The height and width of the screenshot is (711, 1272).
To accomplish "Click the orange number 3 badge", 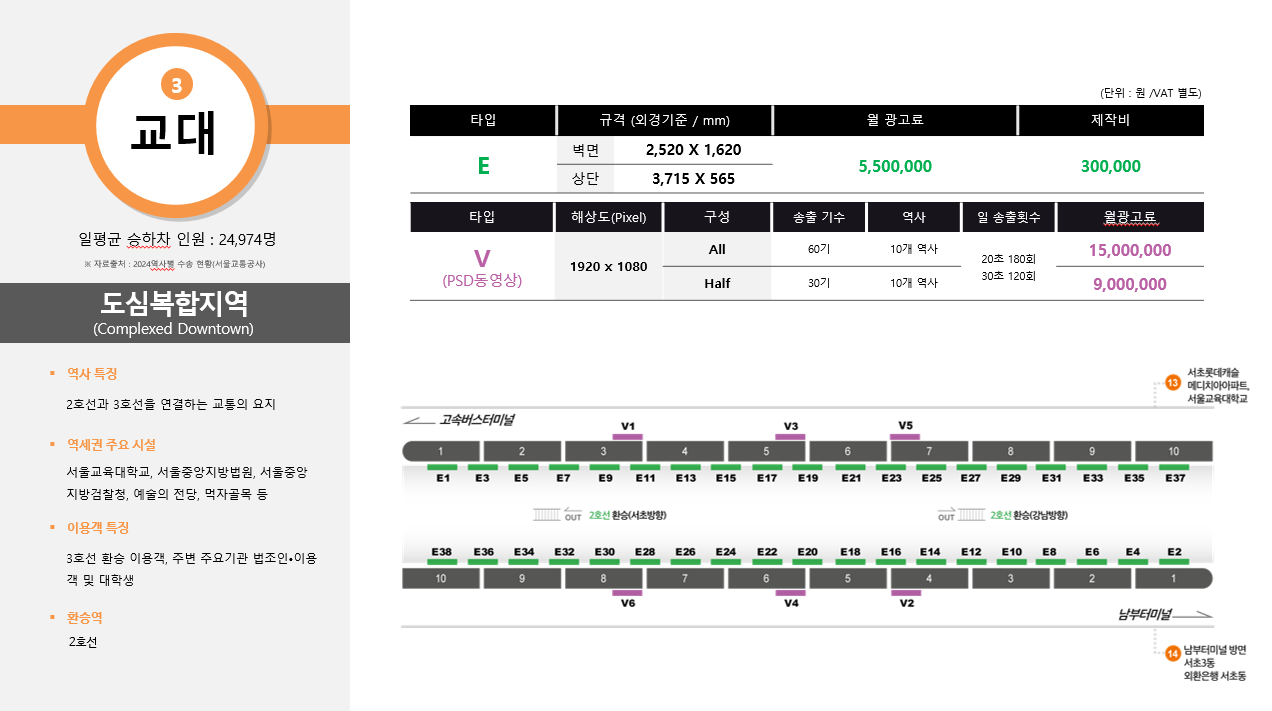I will (x=176, y=86).
